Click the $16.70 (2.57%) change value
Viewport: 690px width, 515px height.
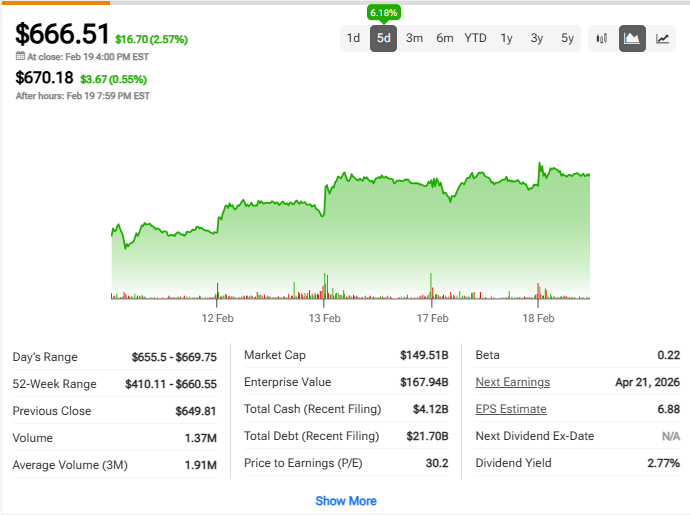(151, 40)
